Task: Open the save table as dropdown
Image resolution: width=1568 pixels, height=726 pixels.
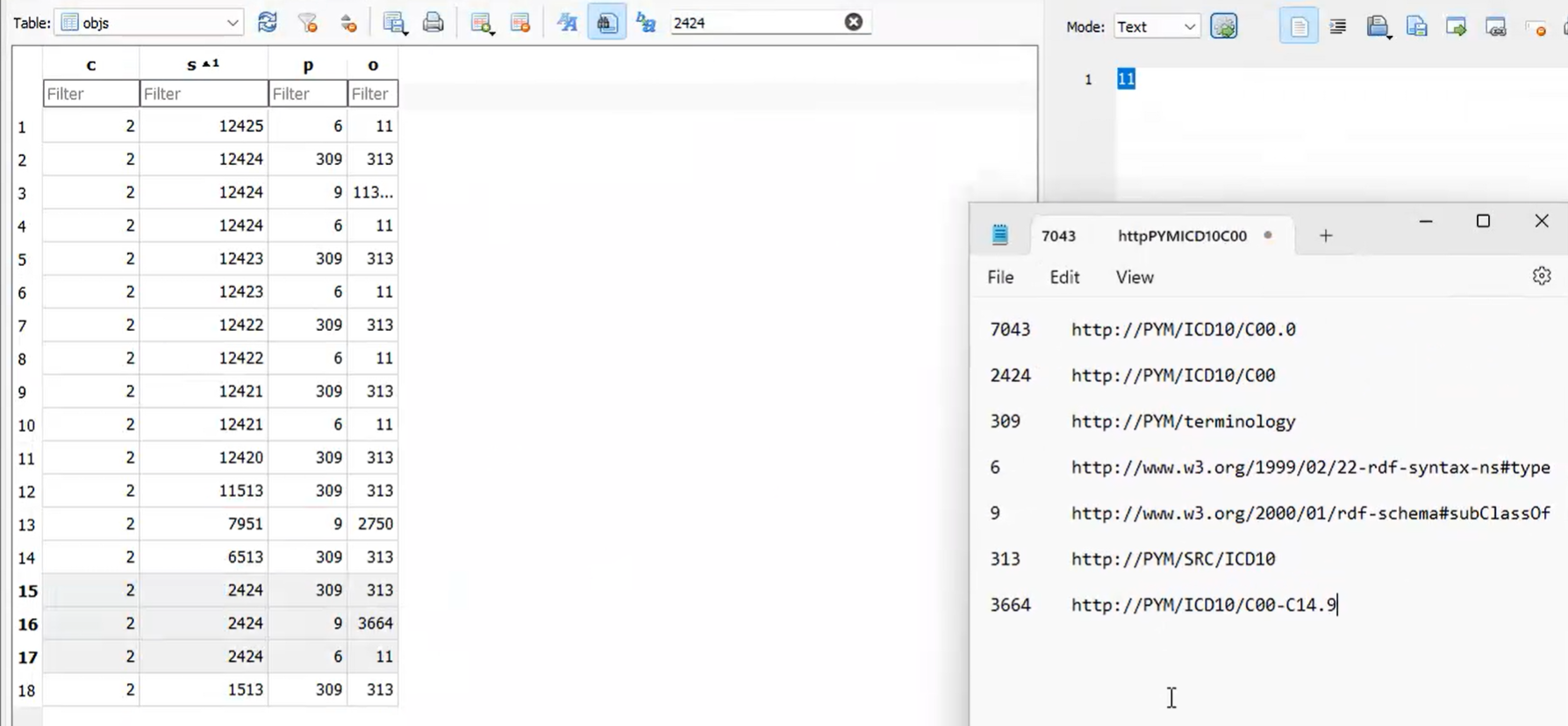Action: pos(395,23)
